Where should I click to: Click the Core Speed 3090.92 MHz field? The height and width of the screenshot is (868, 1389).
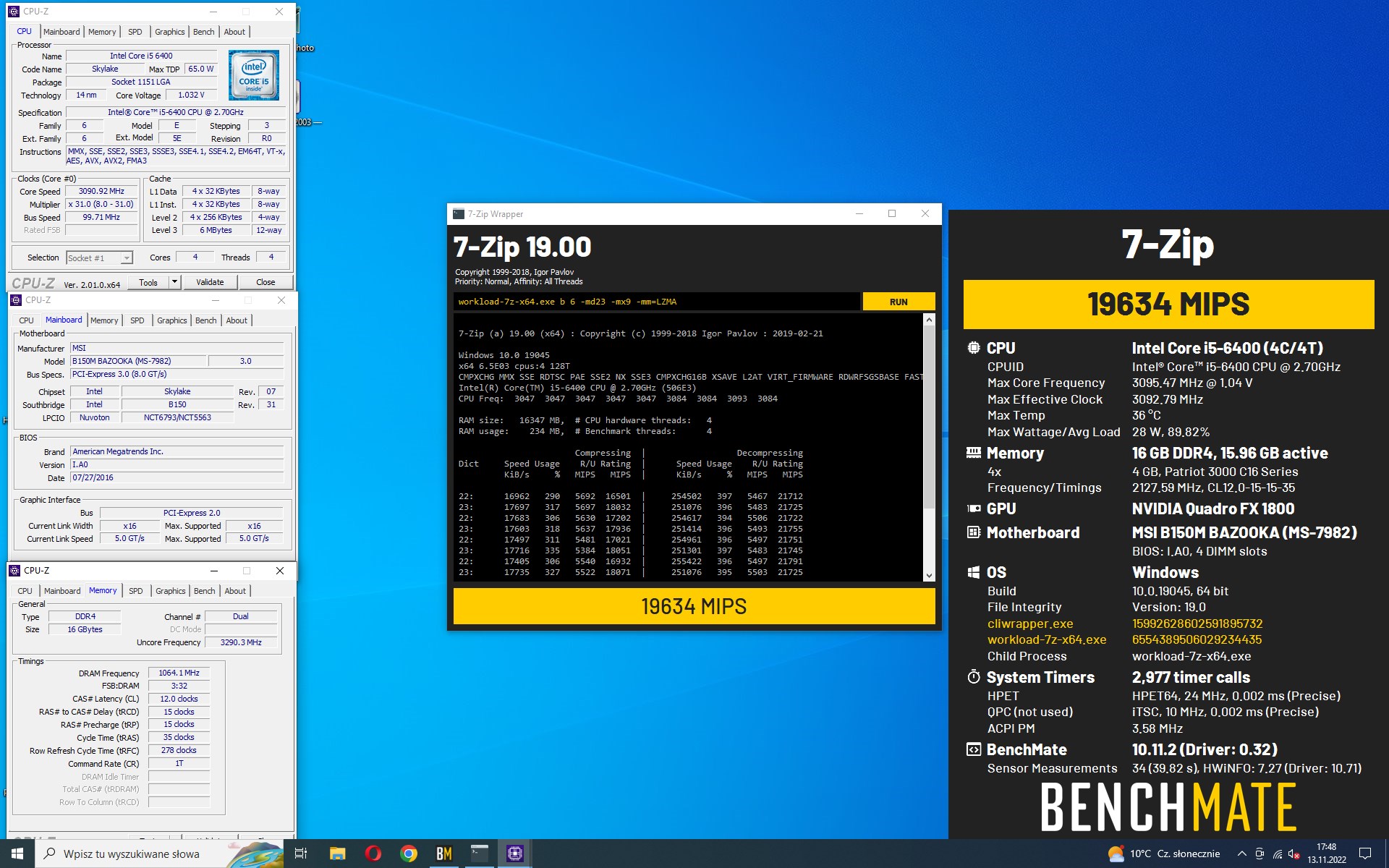(101, 192)
